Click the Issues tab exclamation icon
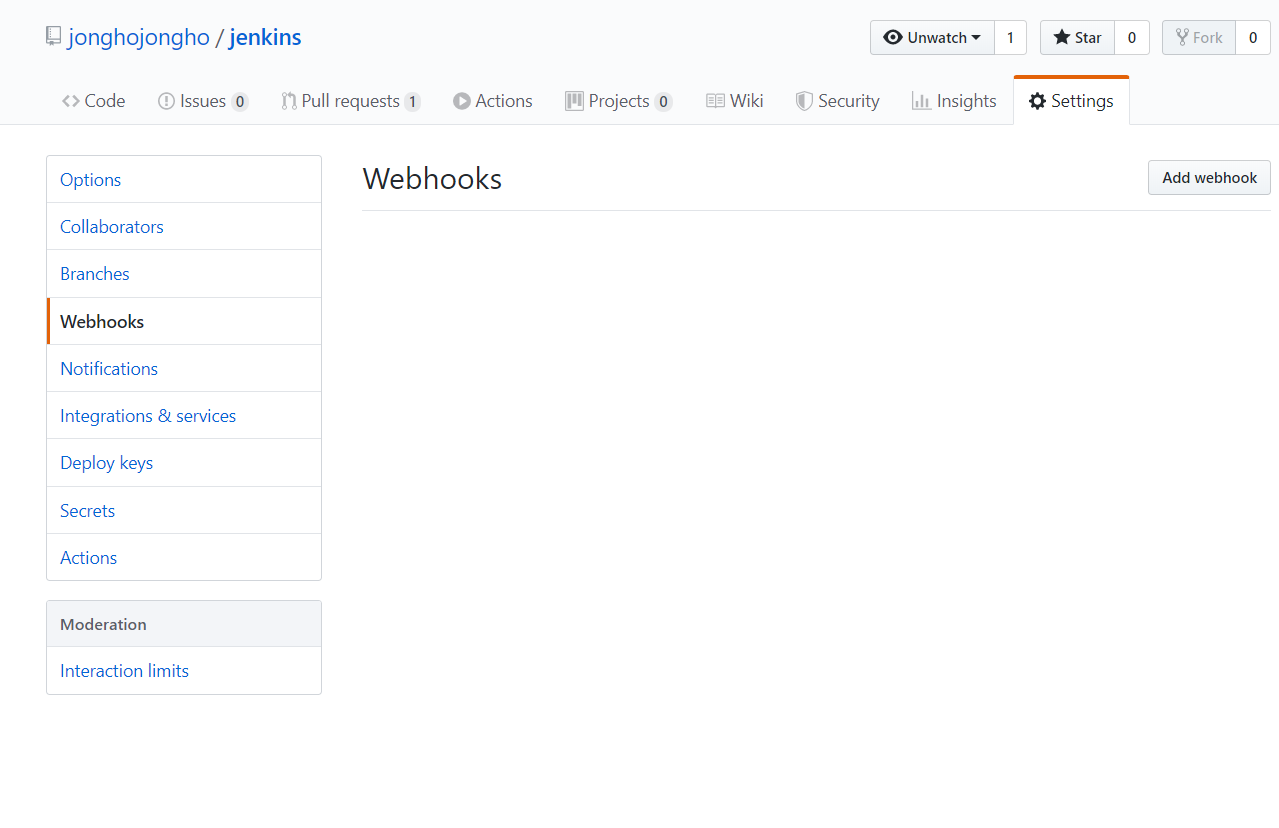This screenshot has width=1279, height=828. tap(166, 101)
